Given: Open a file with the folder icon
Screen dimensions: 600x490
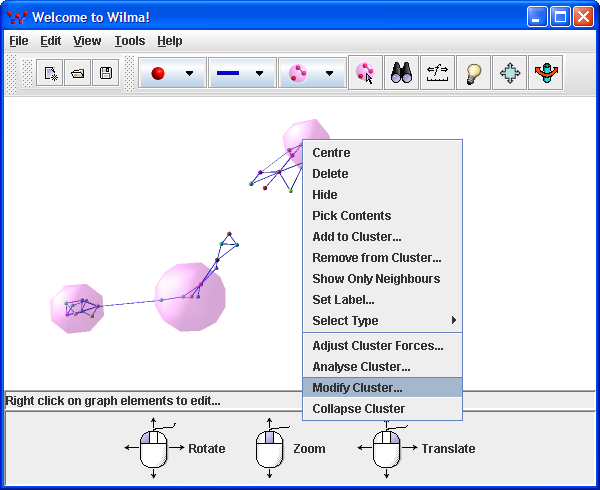Looking at the screenshot, I should [x=78, y=73].
